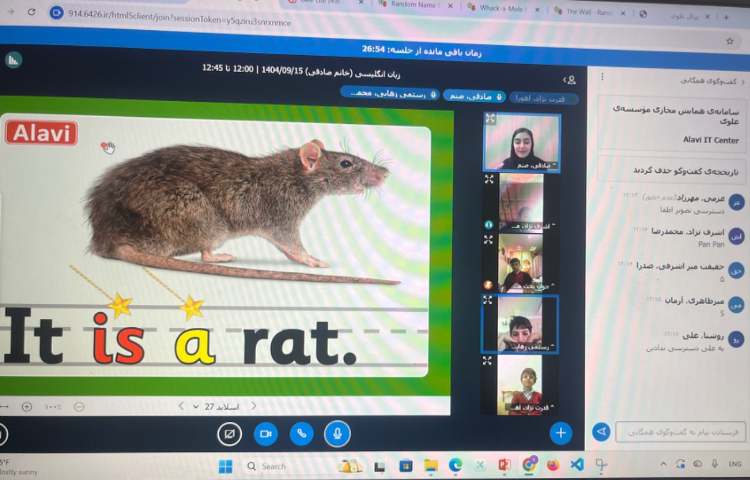Image resolution: width=750 pixels, height=480 pixels.
Task: Expand the teacher's webcam to fullscreen
Action: [491, 119]
